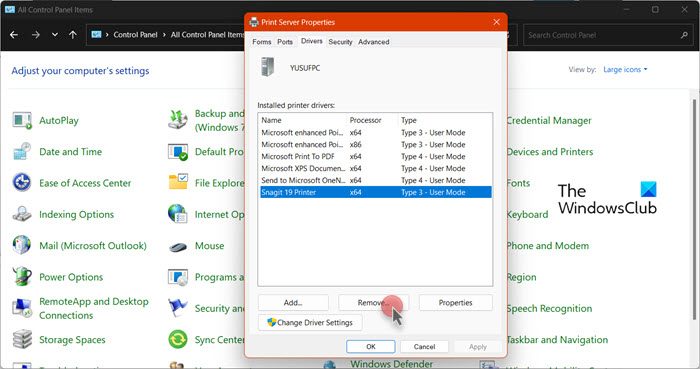700x369 pixels.
Task: Open the Mouse icon
Action: [x=178, y=246]
